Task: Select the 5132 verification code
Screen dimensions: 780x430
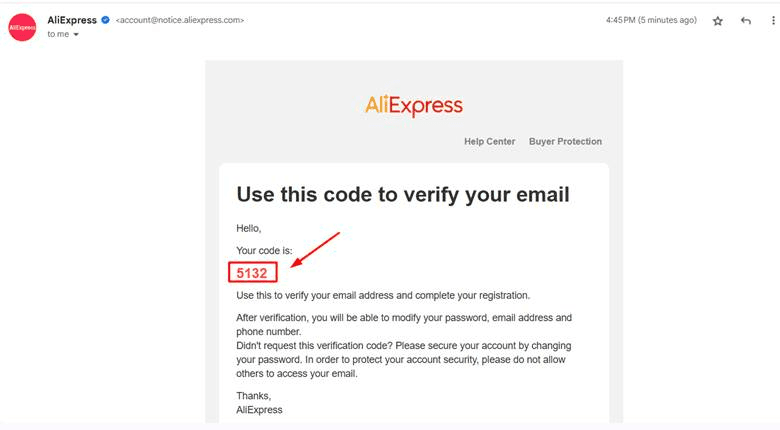Action: click(x=252, y=273)
